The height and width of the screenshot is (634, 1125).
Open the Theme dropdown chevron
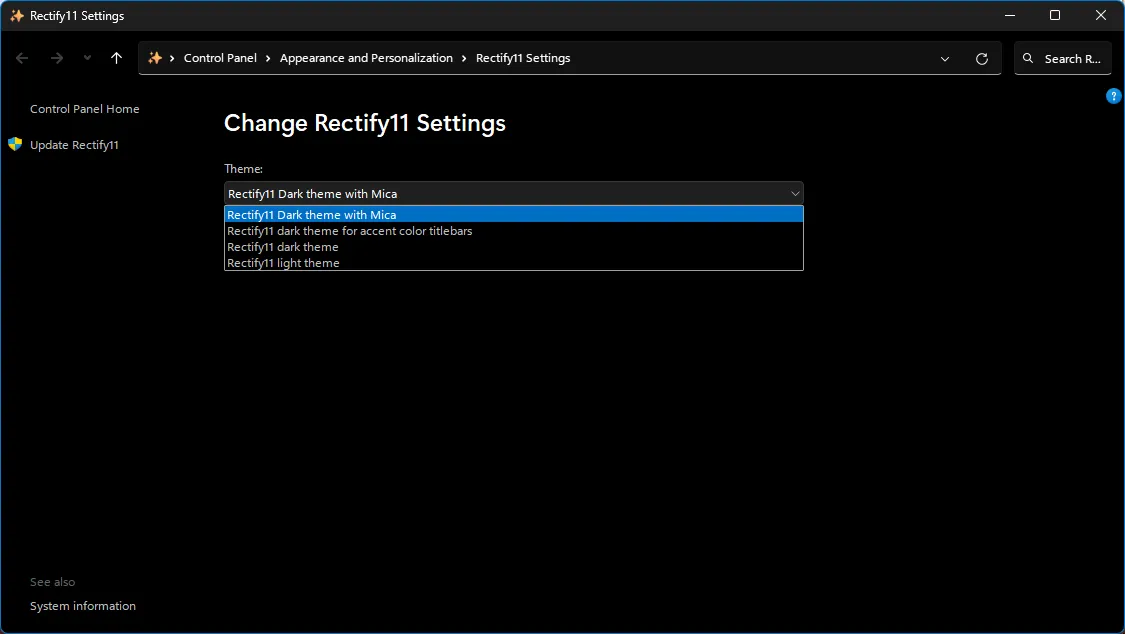click(x=795, y=193)
